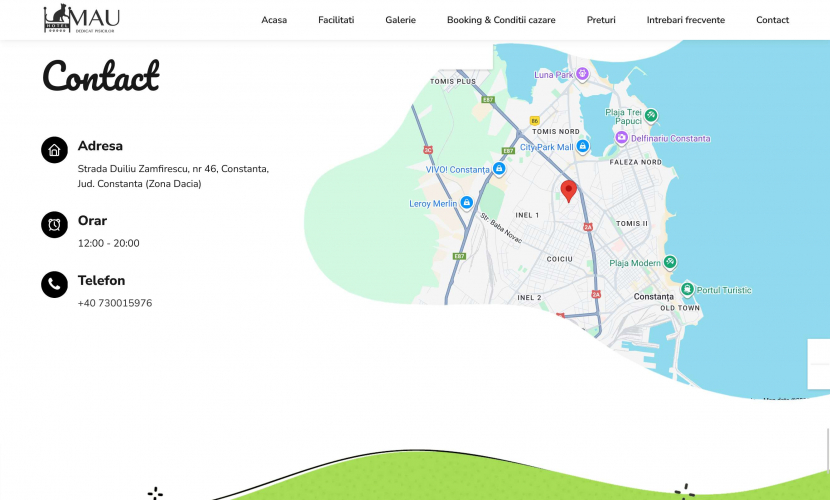Click the Constanța city label on map
This screenshot has width=830, height=500.
click(x=654, y=297)
